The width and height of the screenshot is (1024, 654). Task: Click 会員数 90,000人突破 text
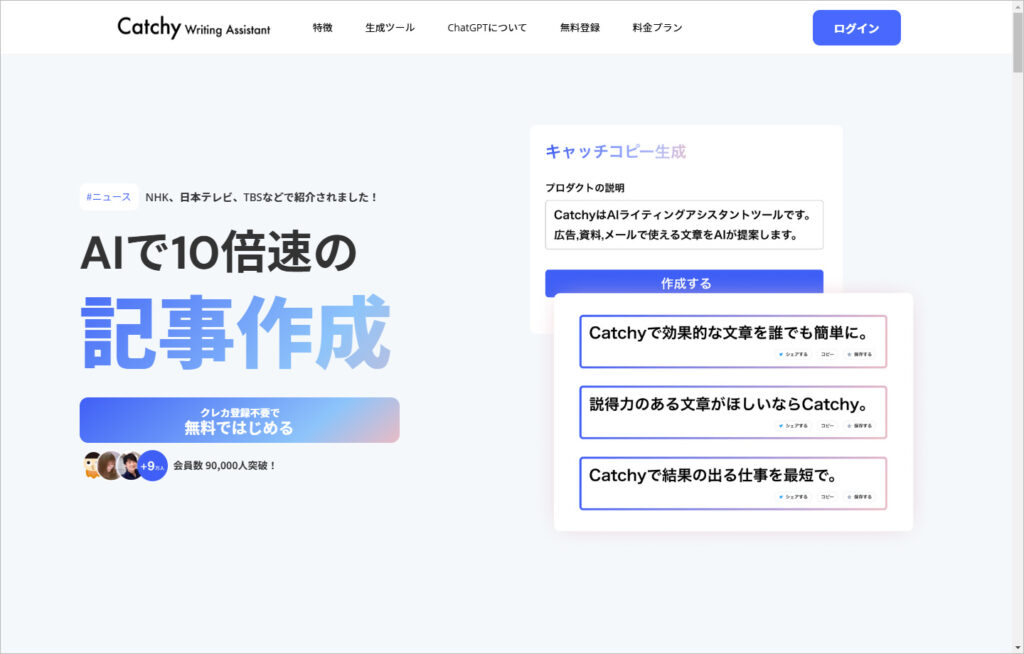[225, 466]
